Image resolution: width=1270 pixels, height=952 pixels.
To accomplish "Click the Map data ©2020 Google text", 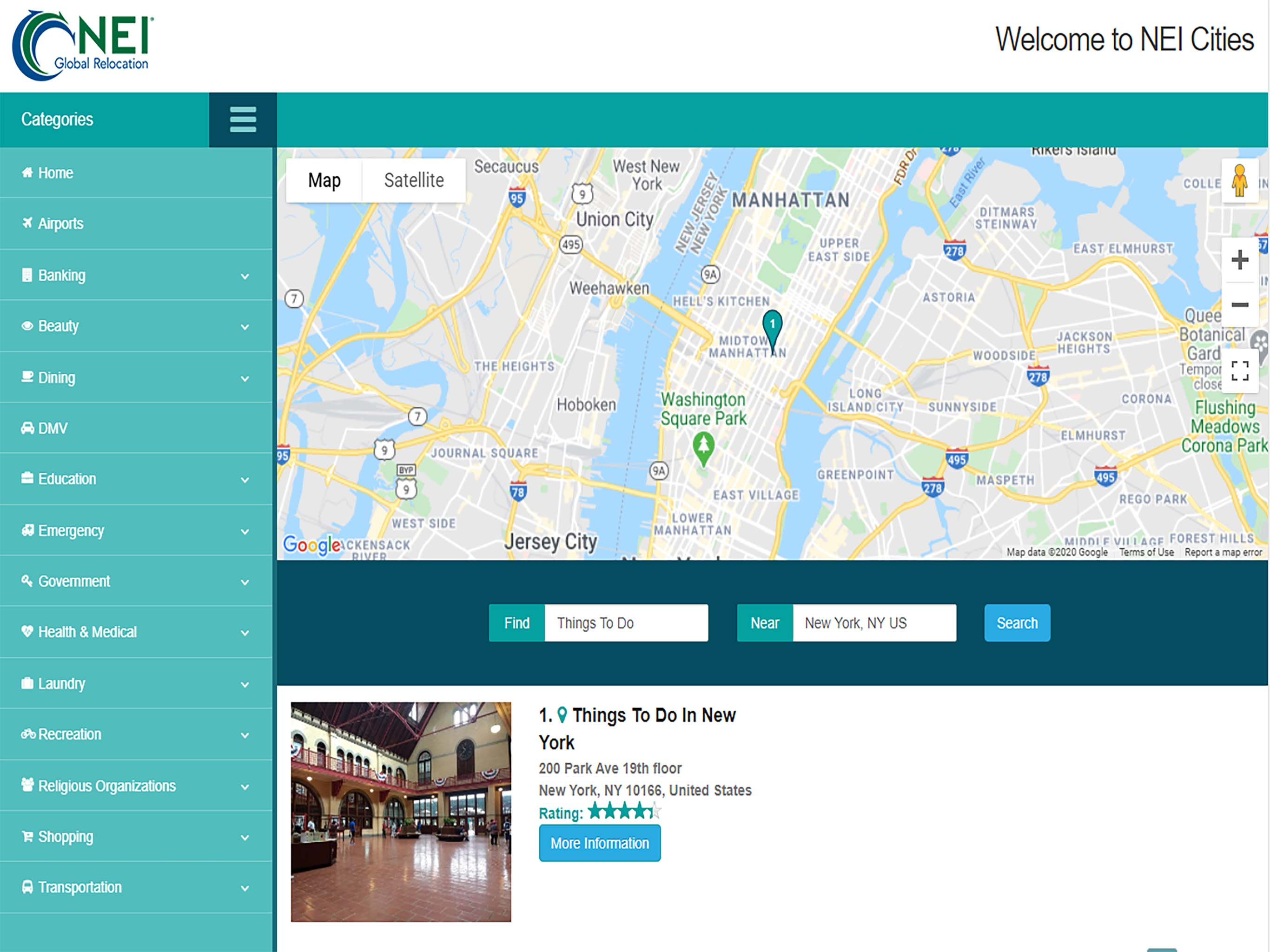I will click(1057, 552).
